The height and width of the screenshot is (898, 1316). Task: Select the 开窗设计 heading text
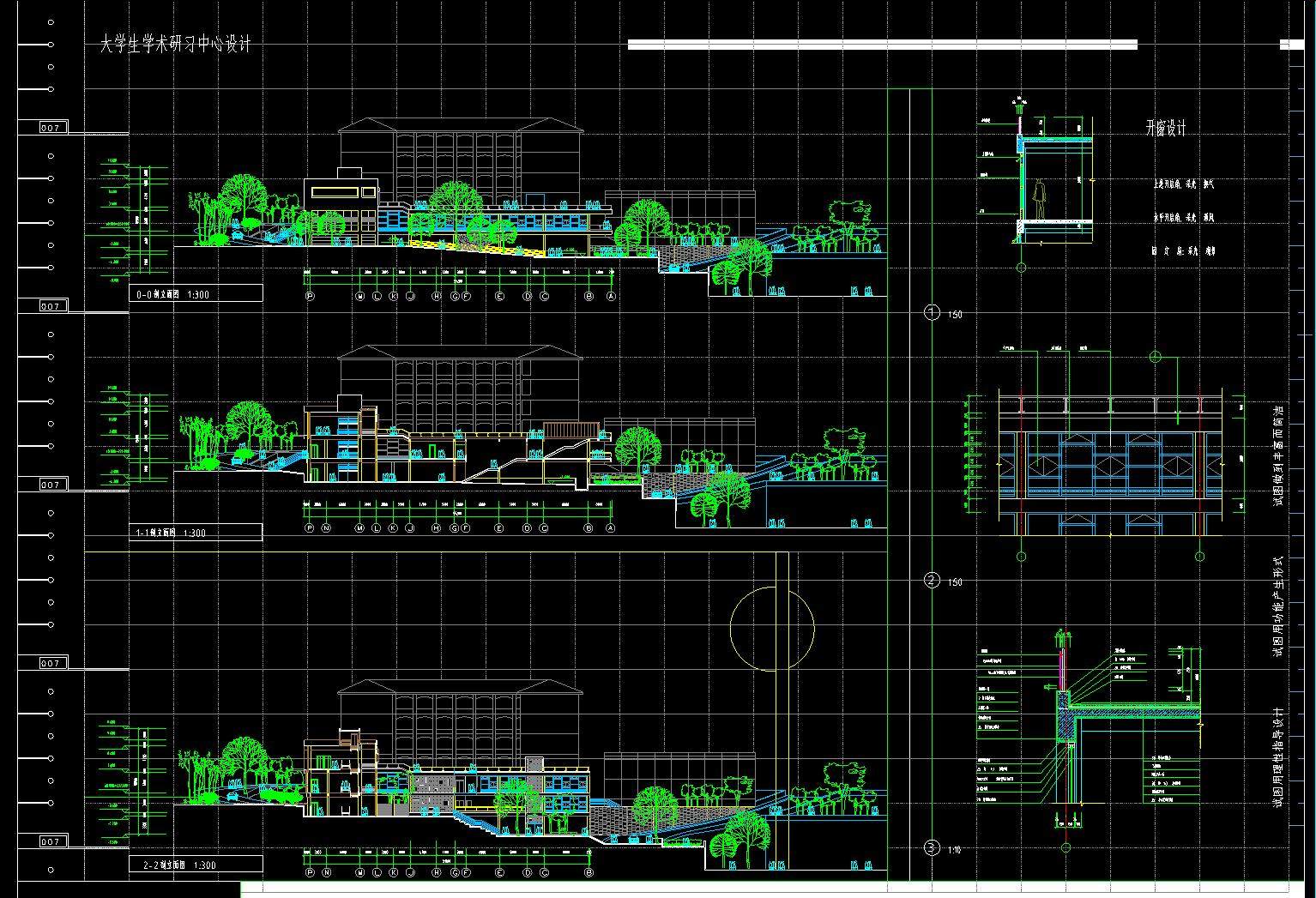[x=1166, y=129]
